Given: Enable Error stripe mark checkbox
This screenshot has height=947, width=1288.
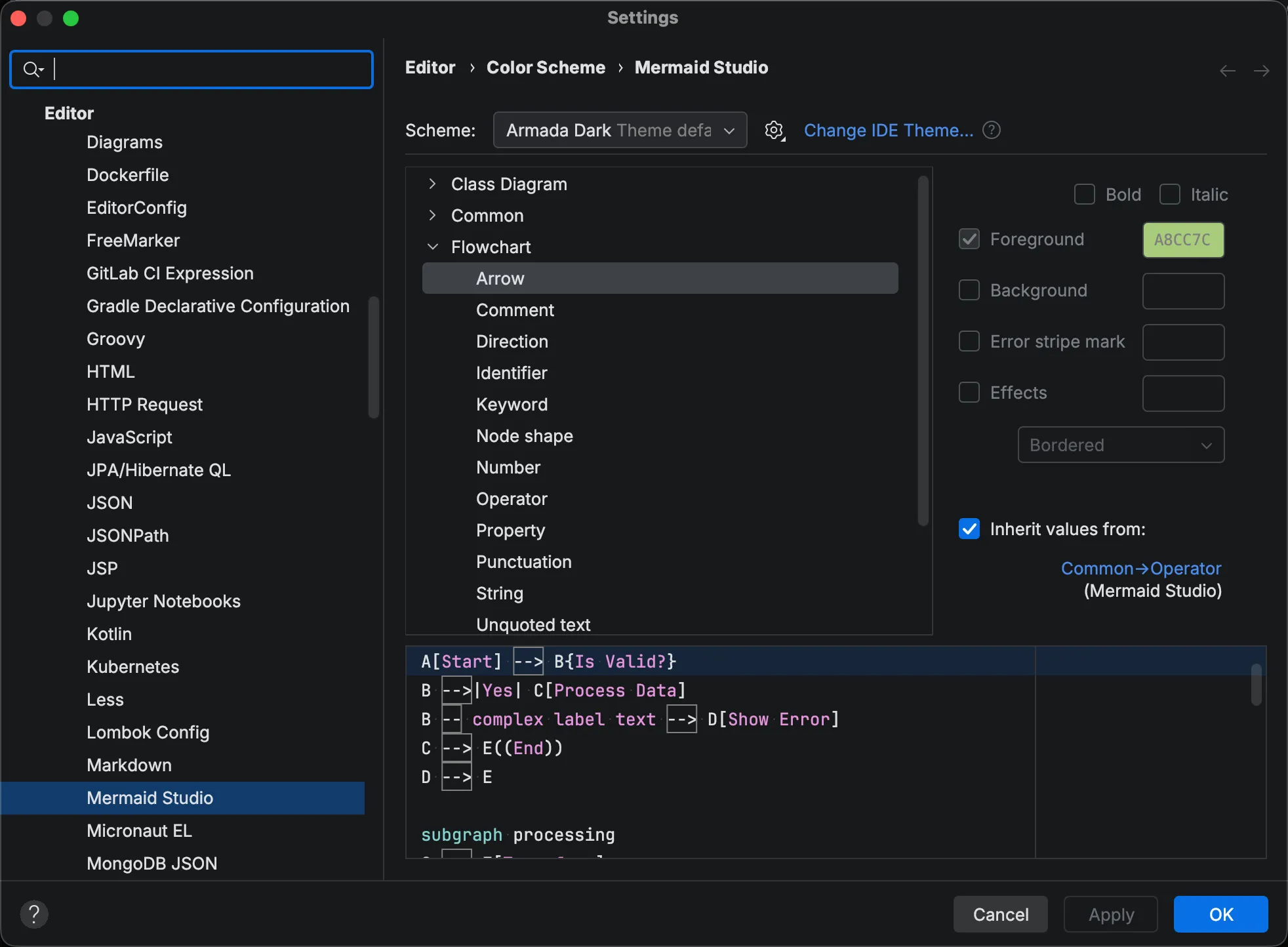Looking at the screenshot, I should click(969, 341).
